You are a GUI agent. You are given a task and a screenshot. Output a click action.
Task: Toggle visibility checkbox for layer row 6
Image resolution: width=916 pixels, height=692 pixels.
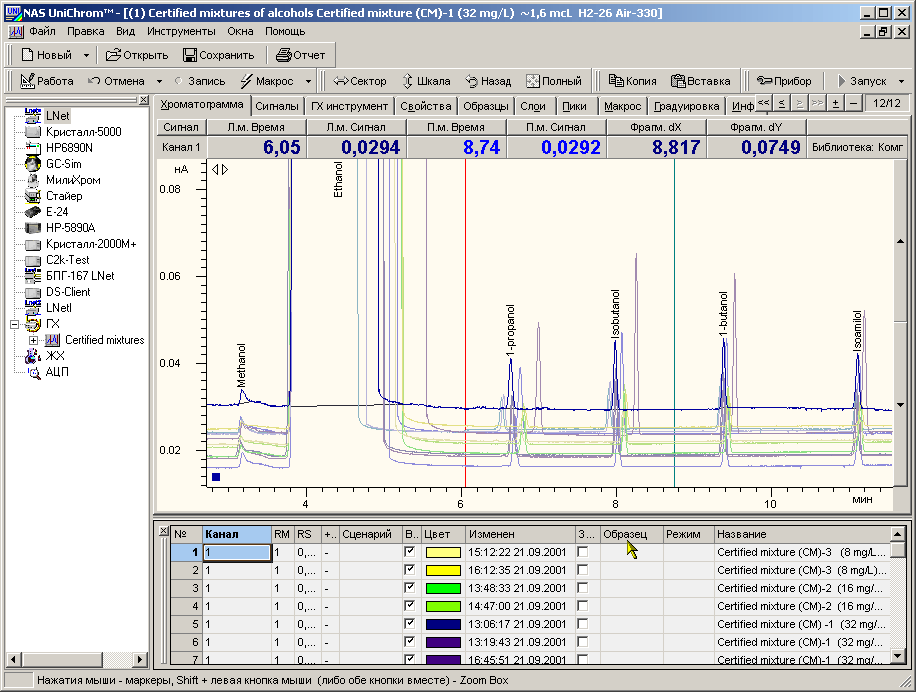[x=410, y=642]
